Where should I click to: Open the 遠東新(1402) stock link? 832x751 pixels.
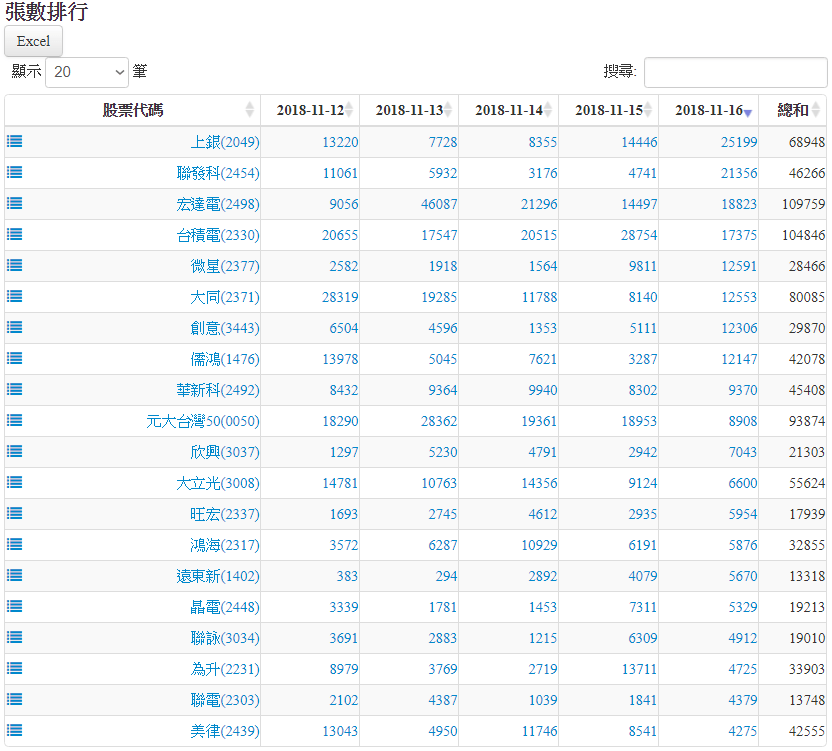point(217,576)
